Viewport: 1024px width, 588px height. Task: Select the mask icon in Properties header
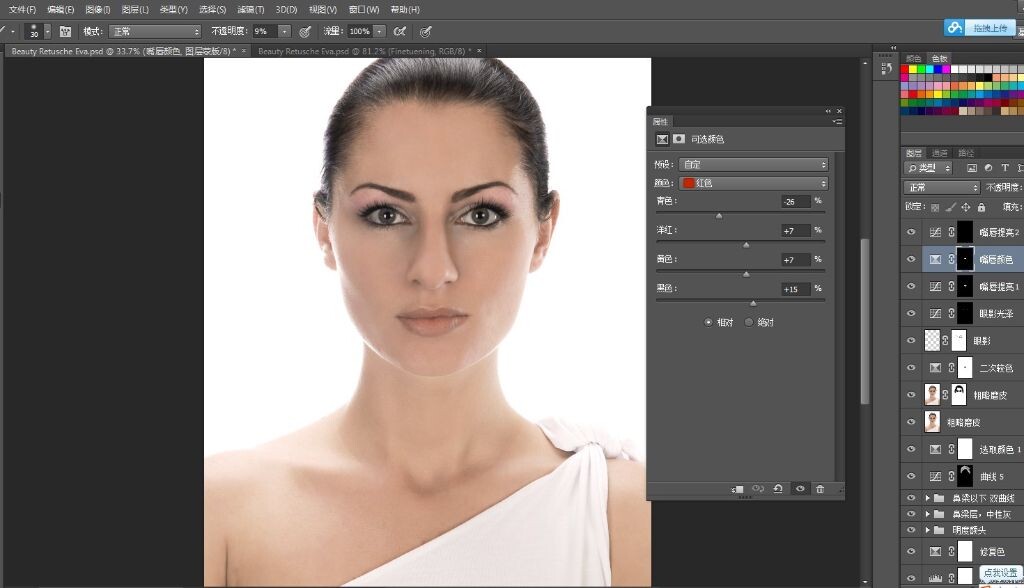point(679,139)
